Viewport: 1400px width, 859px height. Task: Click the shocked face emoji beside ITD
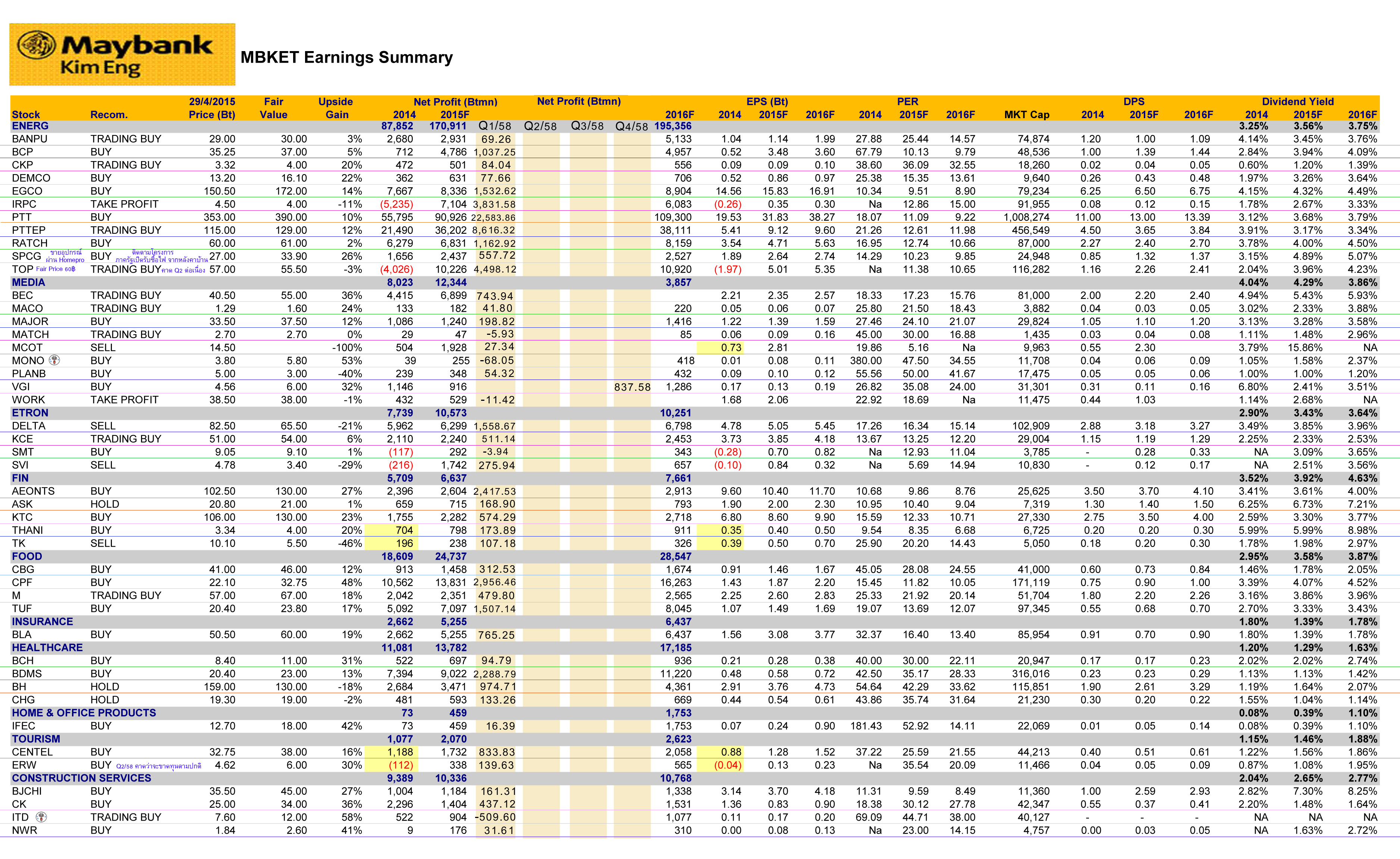coord(41,817)
